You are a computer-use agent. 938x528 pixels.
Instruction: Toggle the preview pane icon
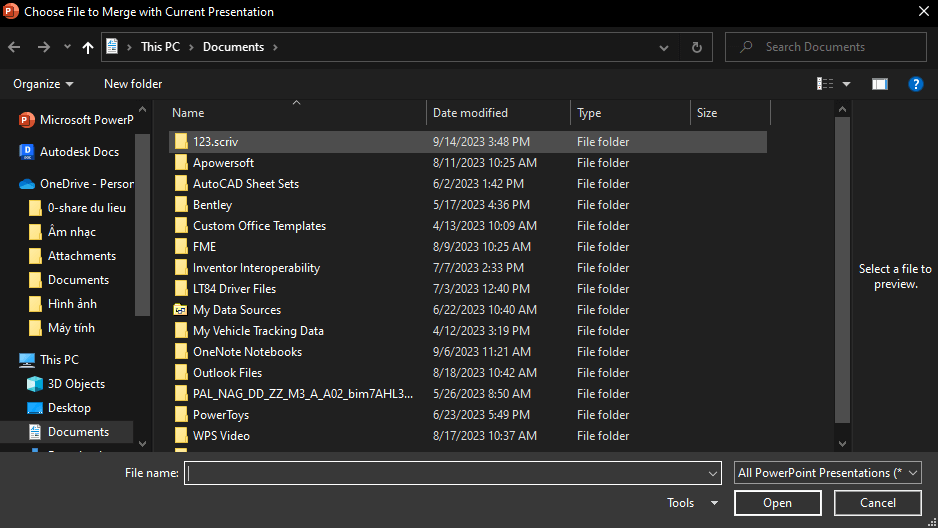[x=879, y=84]
